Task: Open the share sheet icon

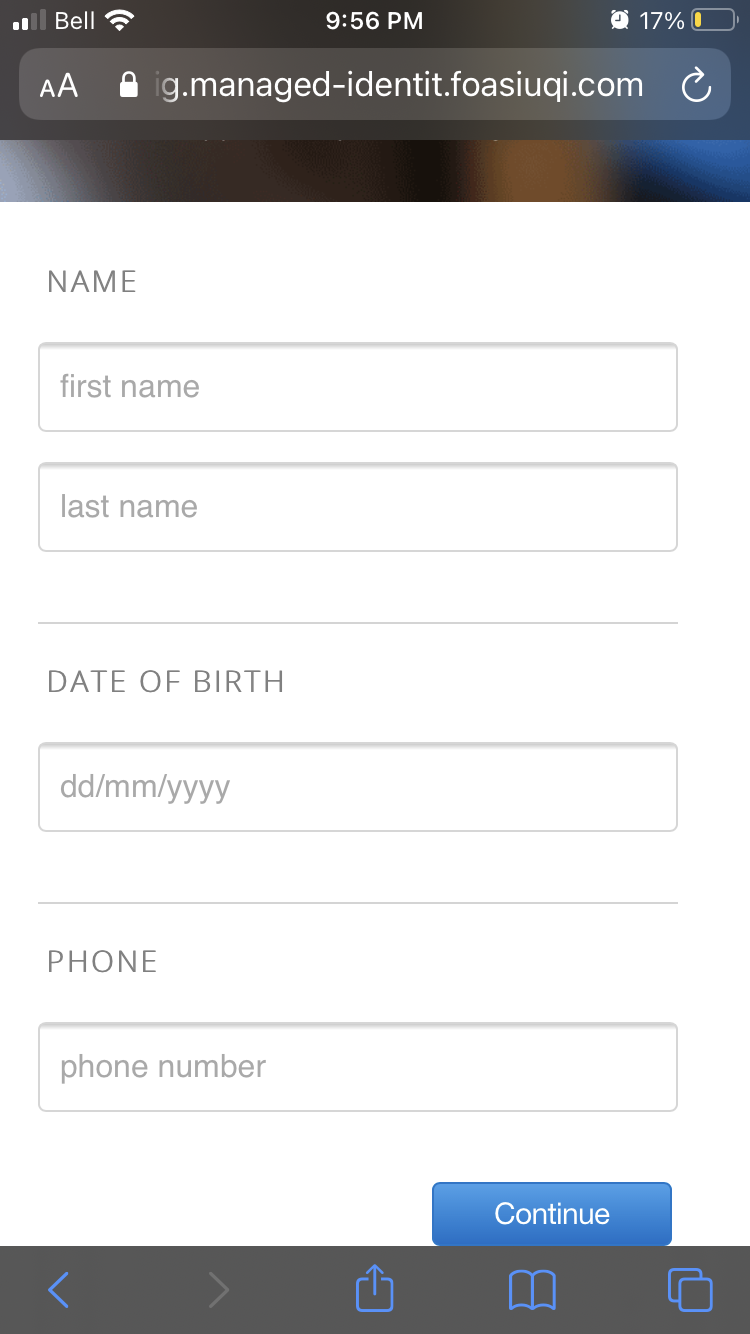Action: 375,1288
